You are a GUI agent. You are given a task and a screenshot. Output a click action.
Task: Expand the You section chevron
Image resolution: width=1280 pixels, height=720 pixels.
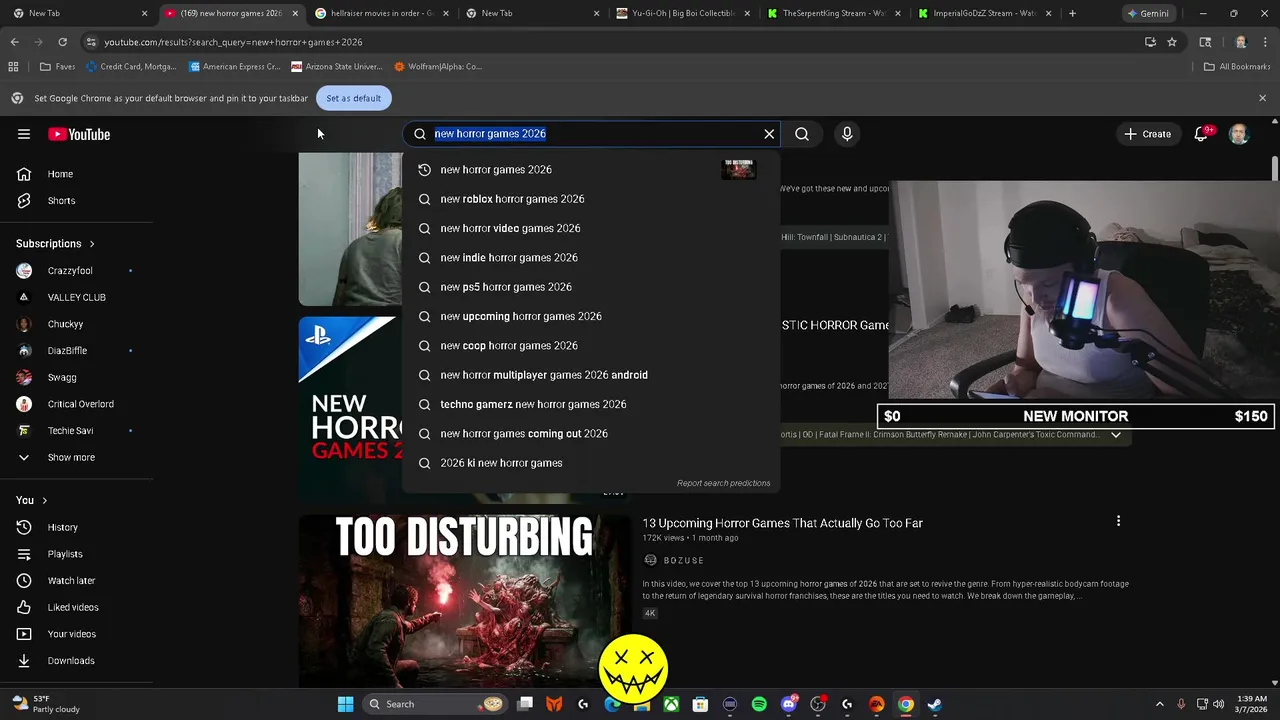click(x=44, y=500)
